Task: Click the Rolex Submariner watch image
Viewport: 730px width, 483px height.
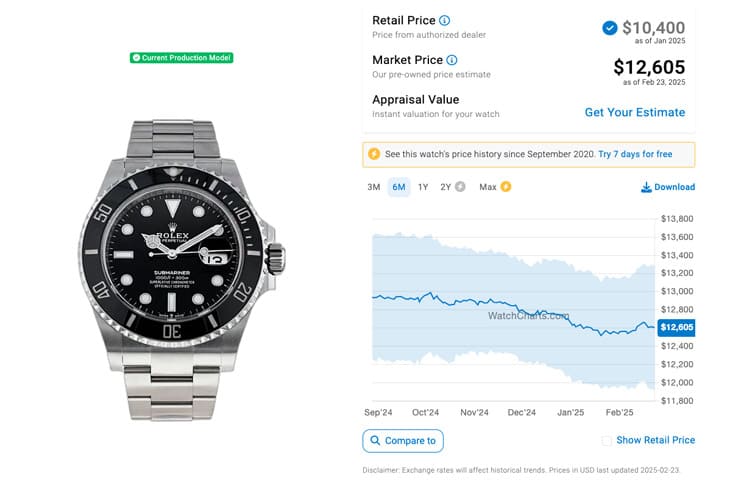Action: click(182, 265)
